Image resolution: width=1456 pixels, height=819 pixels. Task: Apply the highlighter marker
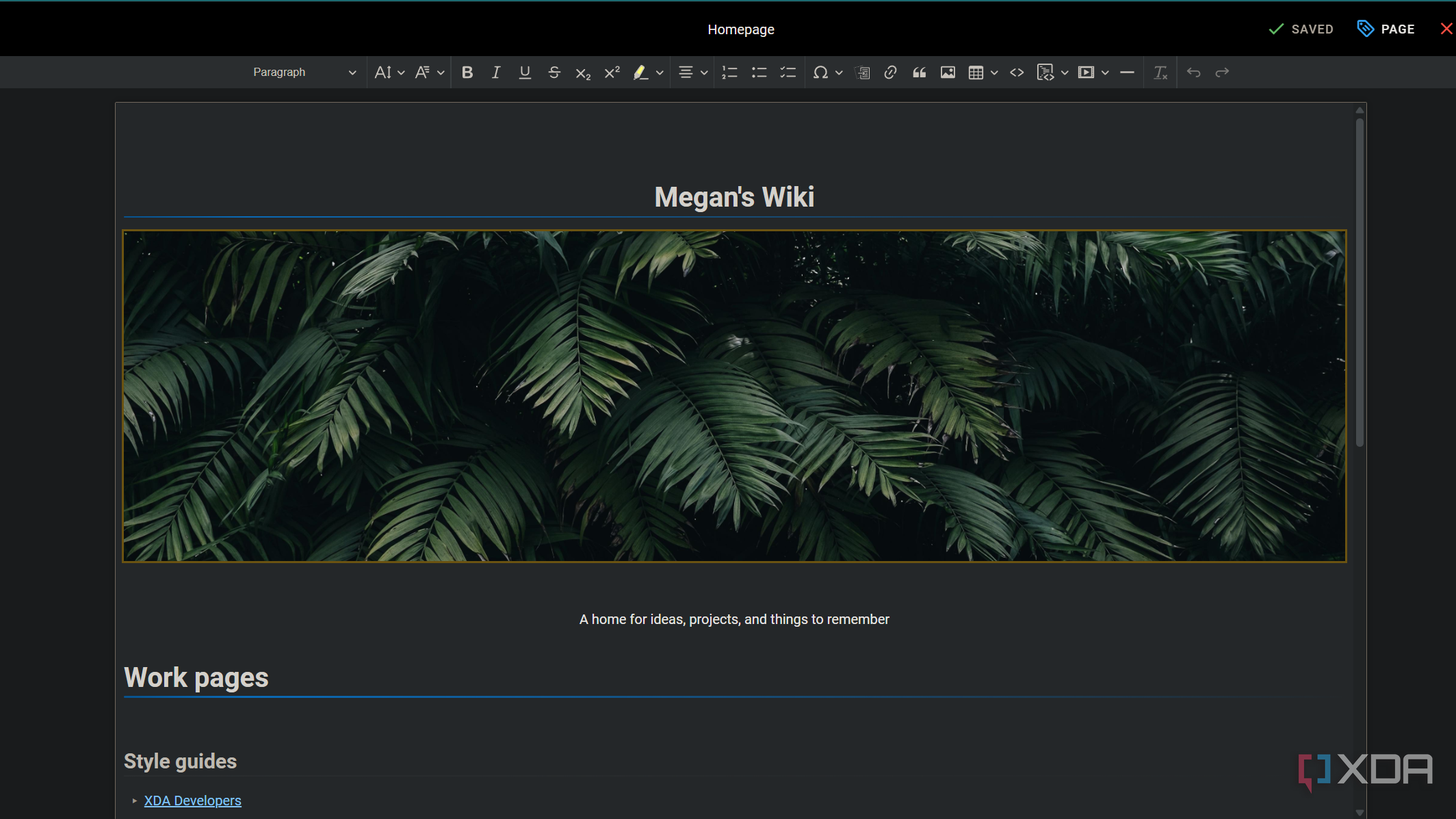tap(640, 73)
